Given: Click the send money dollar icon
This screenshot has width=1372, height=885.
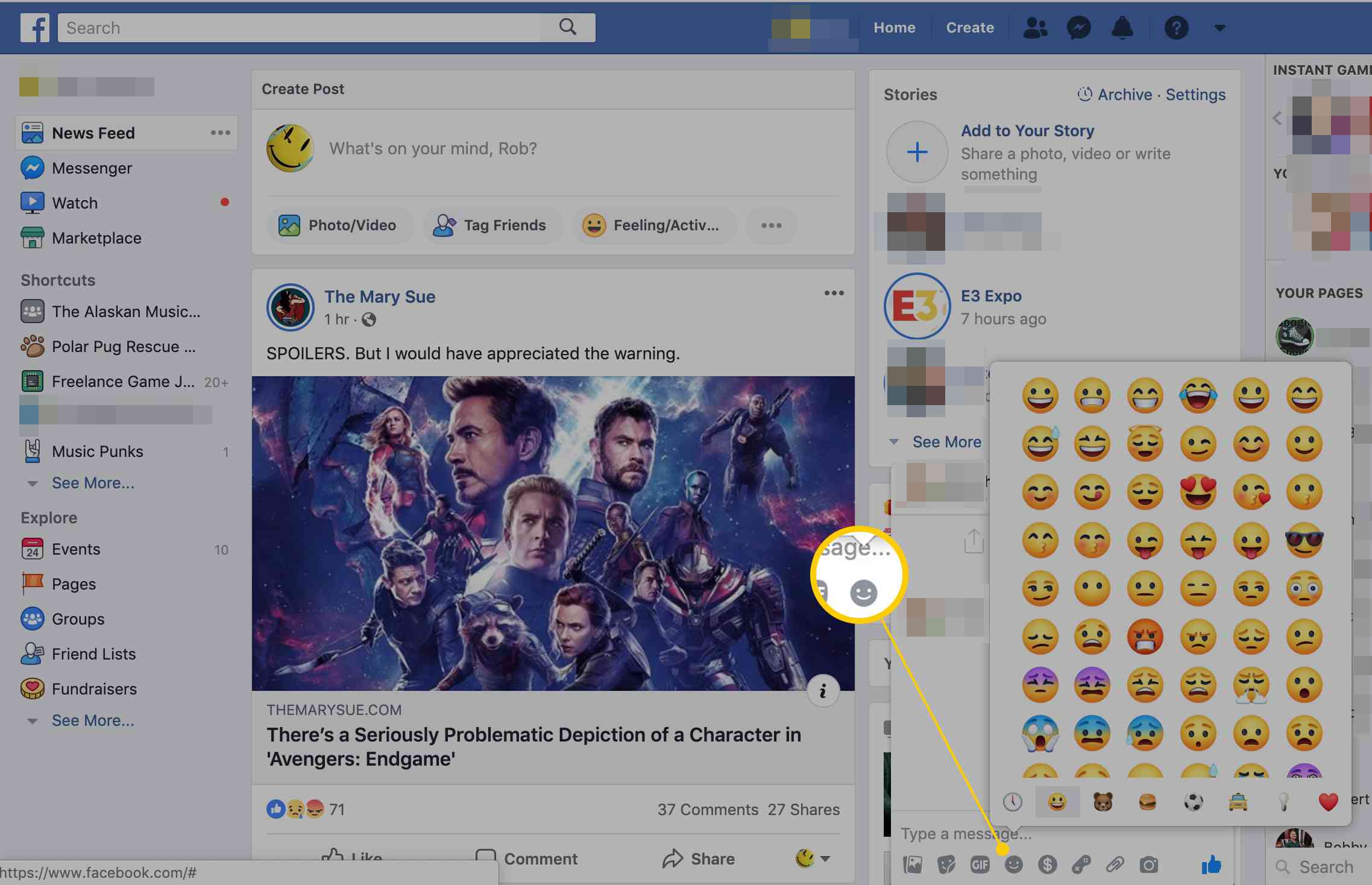Looking at the screenshot, I should coord(1047,865).
